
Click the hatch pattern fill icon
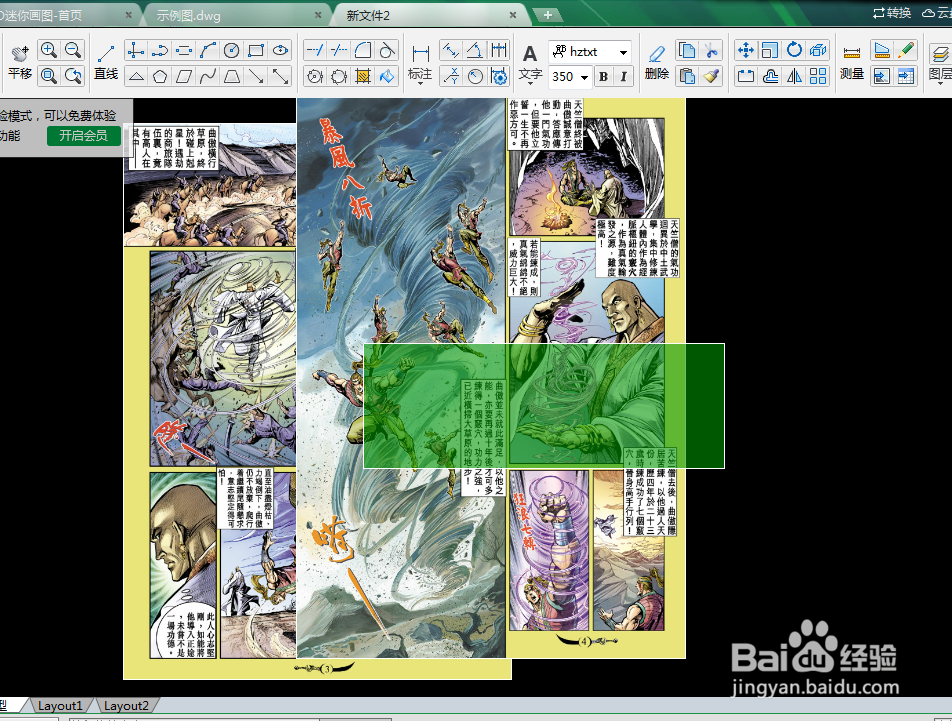[363, 76]
